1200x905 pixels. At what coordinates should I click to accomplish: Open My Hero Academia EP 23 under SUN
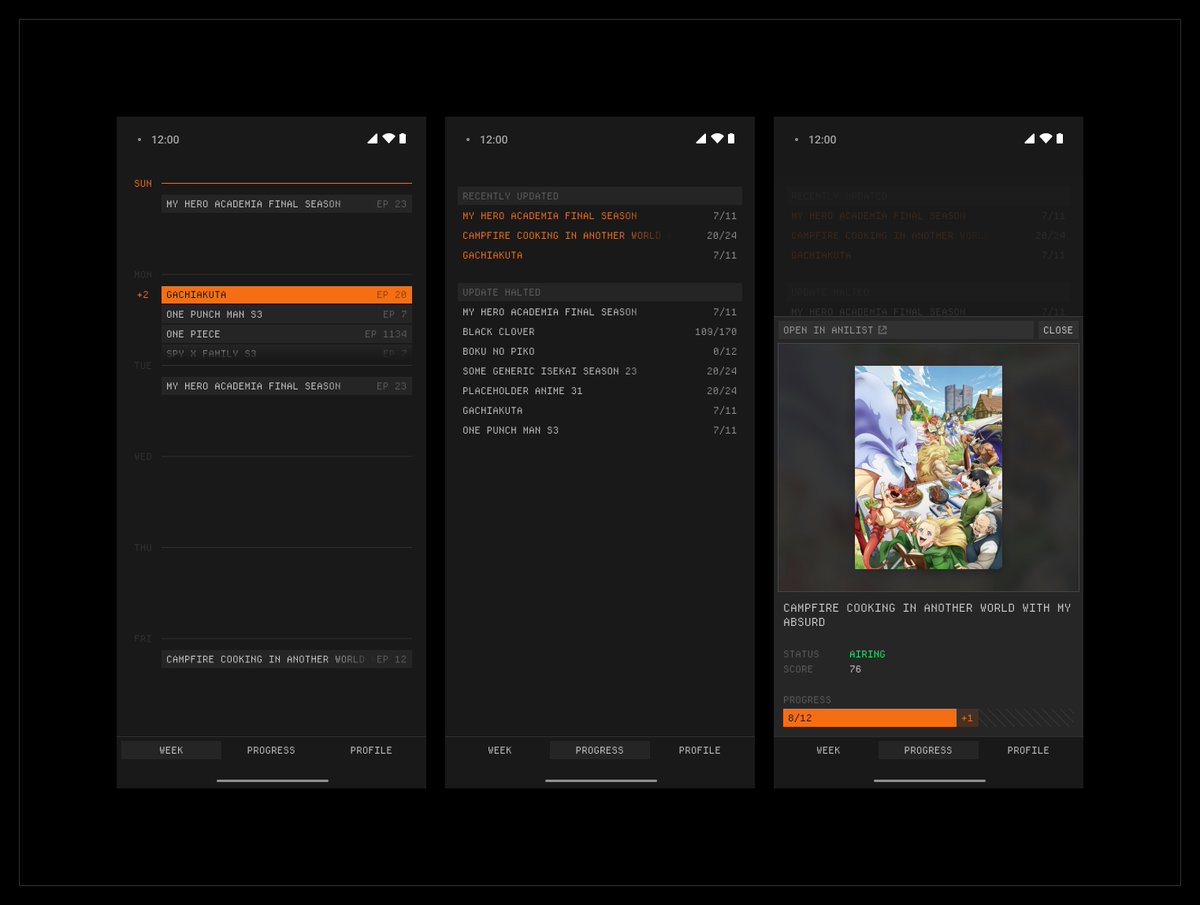(286, 204)
